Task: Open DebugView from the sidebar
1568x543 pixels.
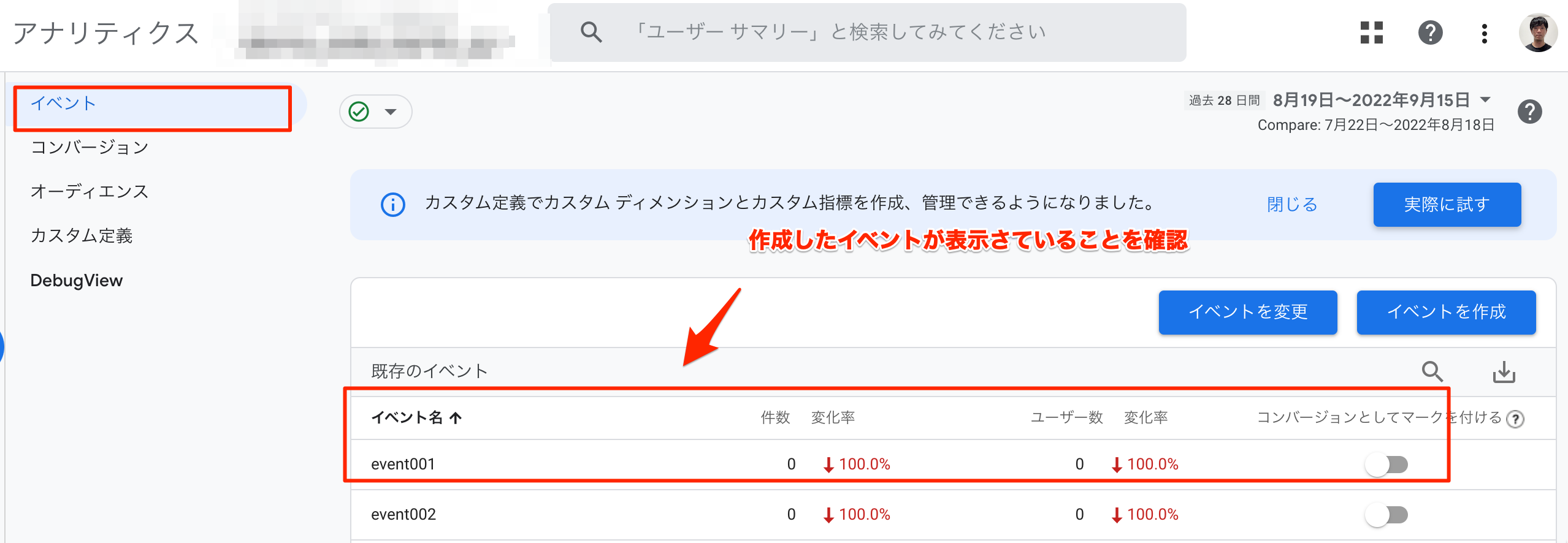Action: pyautogui.click(x=77, y=280)
